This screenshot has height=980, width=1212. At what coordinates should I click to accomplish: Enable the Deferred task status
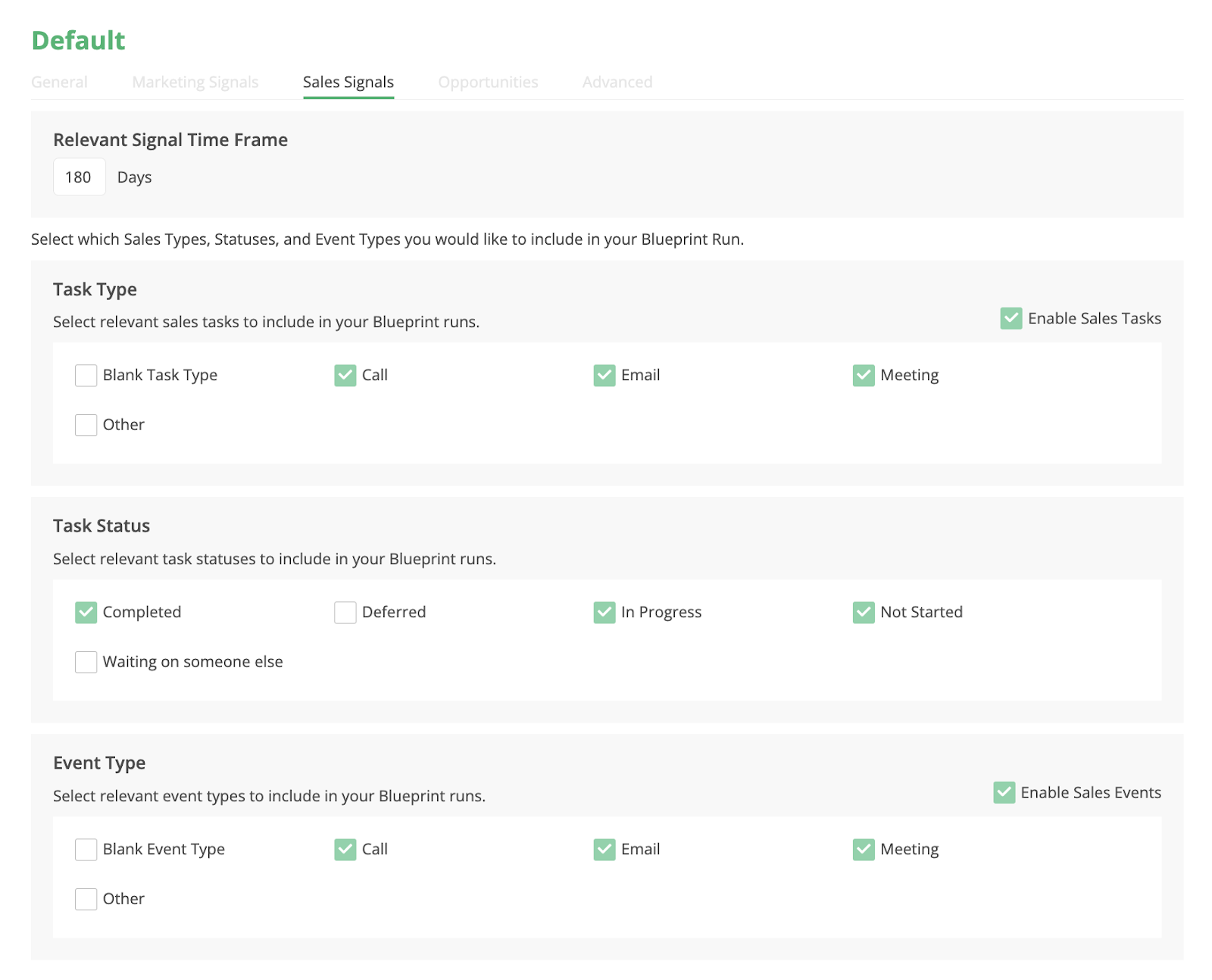click(x=345, y=613)
